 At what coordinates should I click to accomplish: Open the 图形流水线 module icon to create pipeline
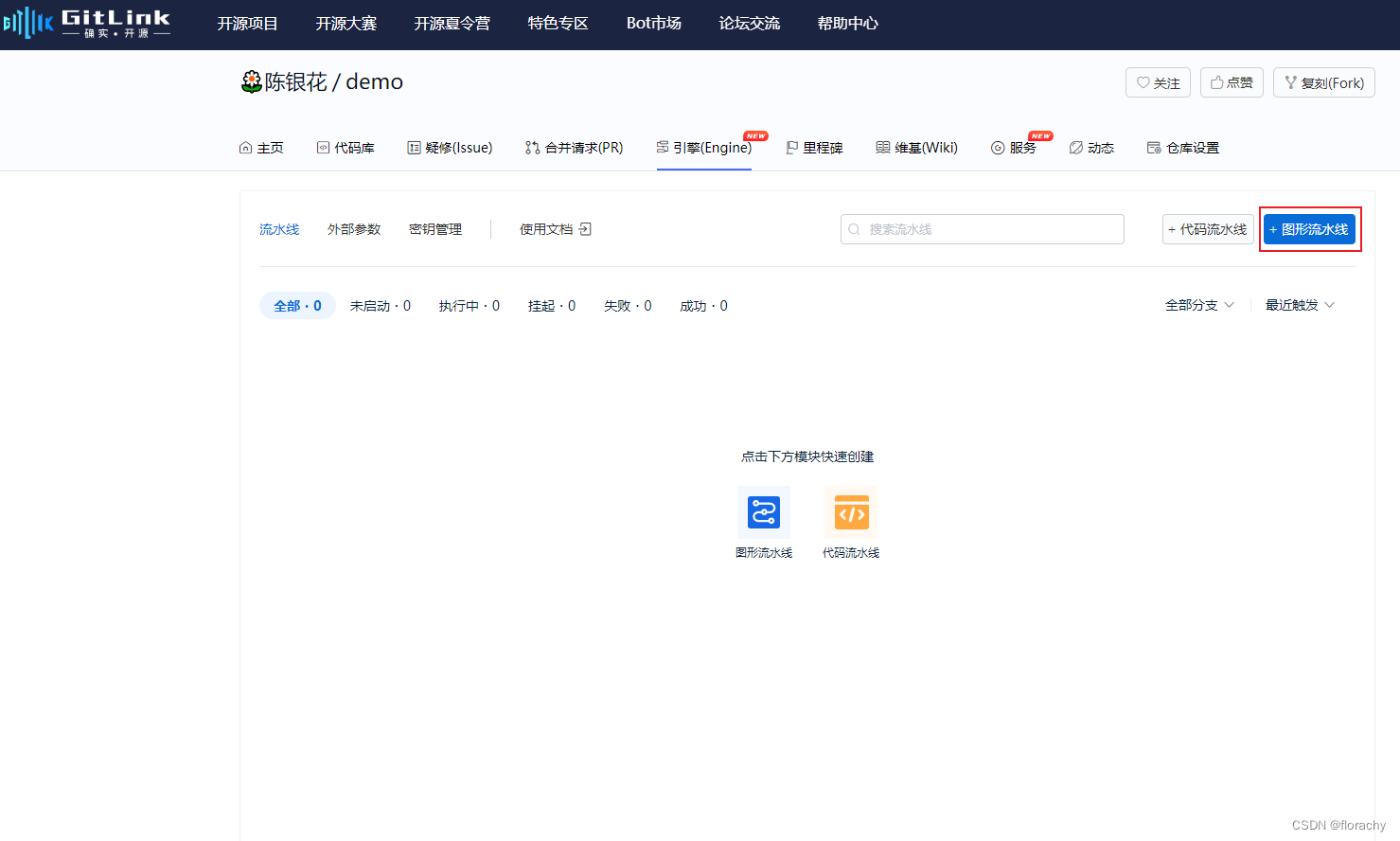[x=764, y=511]
